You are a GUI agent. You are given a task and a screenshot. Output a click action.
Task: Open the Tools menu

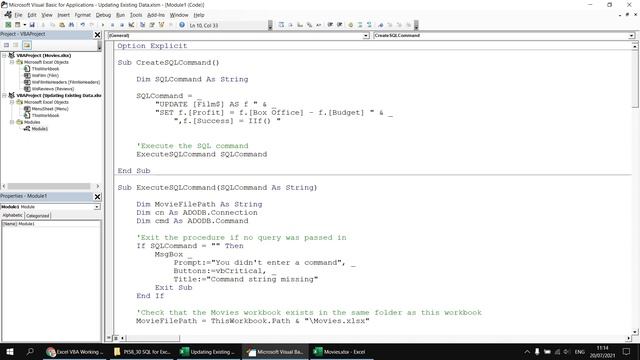pos(136,15)
